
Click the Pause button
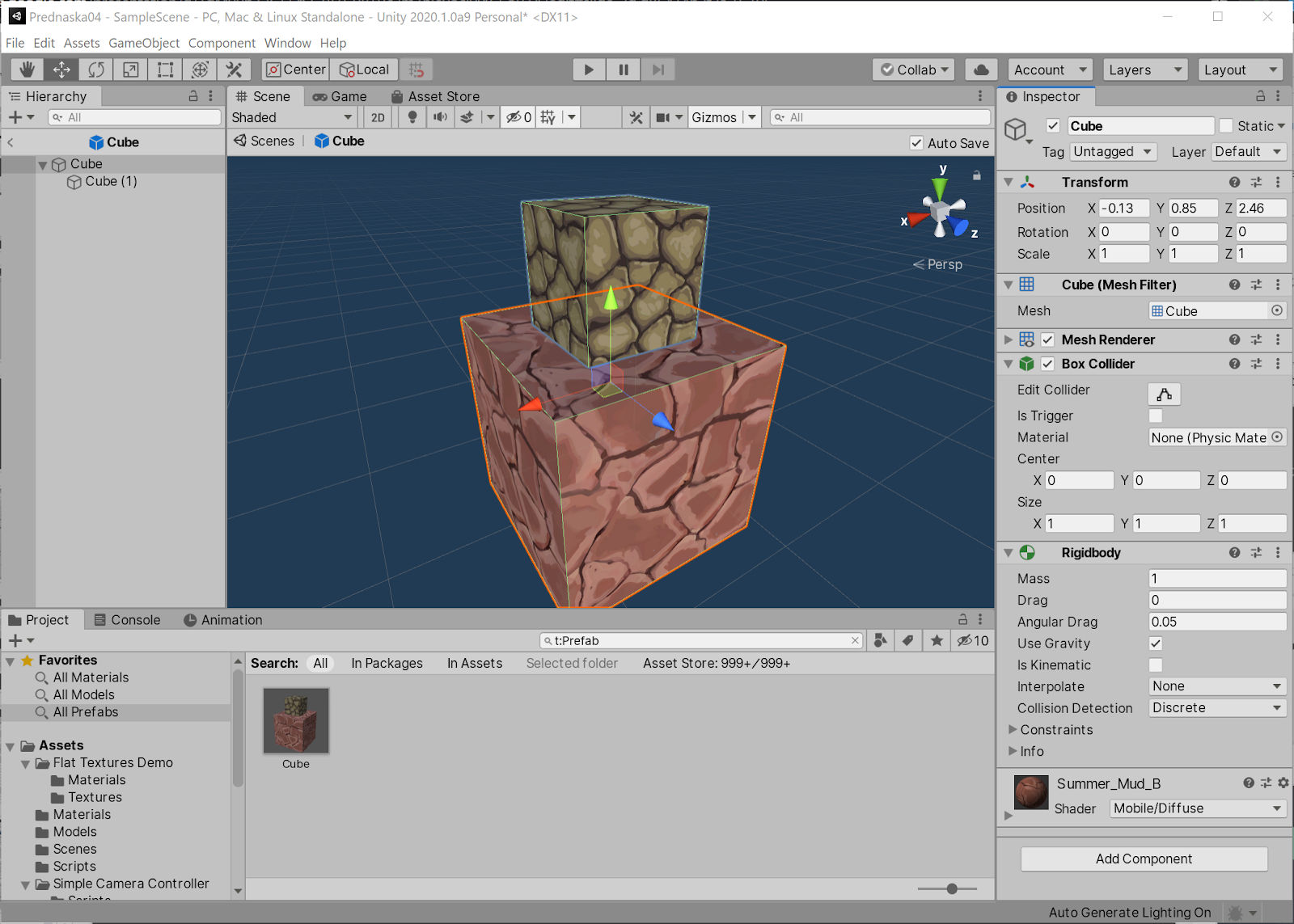[624, 70]
